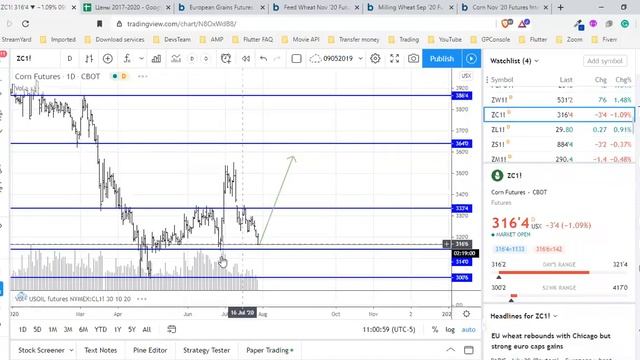Click the Day's Range red bar
Viewport: 640px width, 360px height.
(x=544, y=272)
